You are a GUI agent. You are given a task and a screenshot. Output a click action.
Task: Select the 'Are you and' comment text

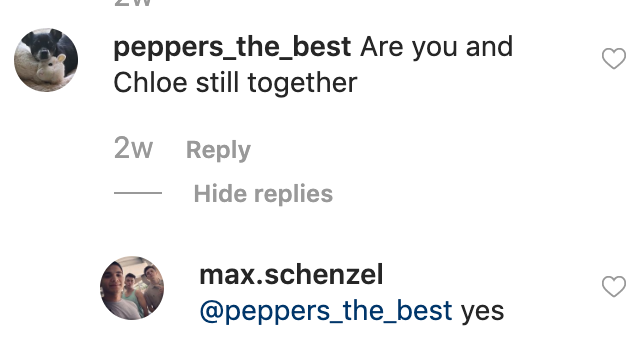tap(437, 47)
